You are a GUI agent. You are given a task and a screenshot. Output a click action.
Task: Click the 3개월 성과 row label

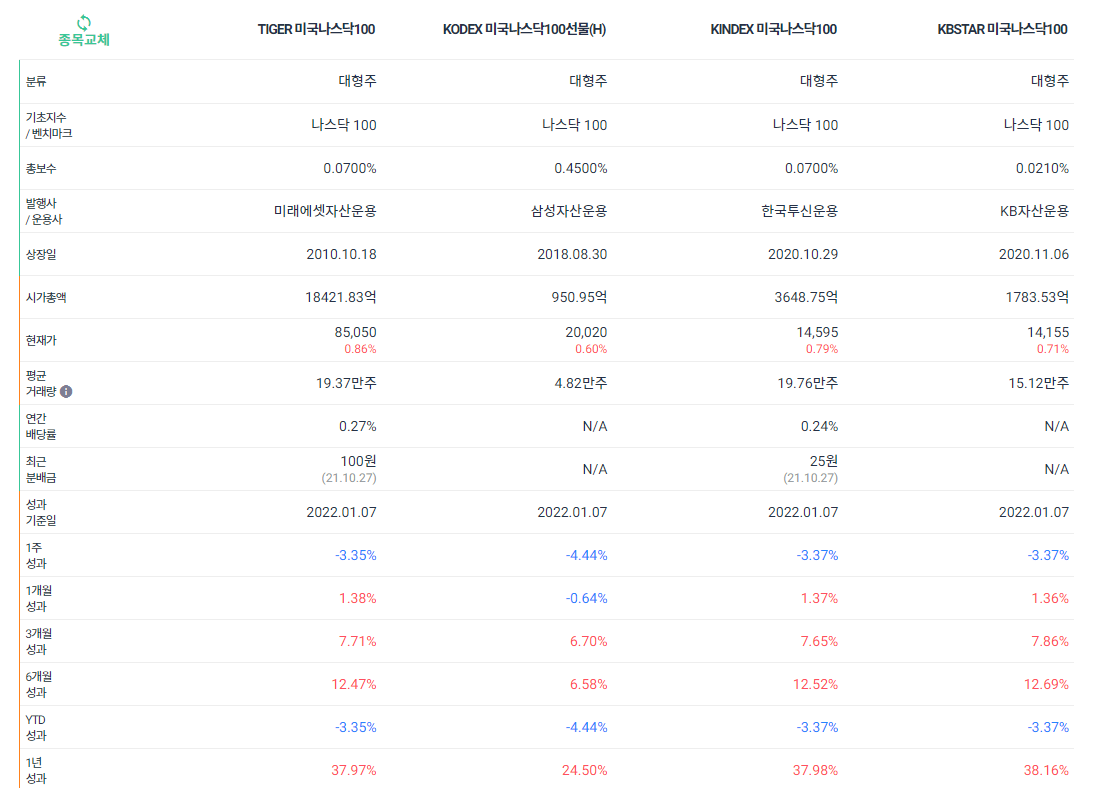[39, 642]
